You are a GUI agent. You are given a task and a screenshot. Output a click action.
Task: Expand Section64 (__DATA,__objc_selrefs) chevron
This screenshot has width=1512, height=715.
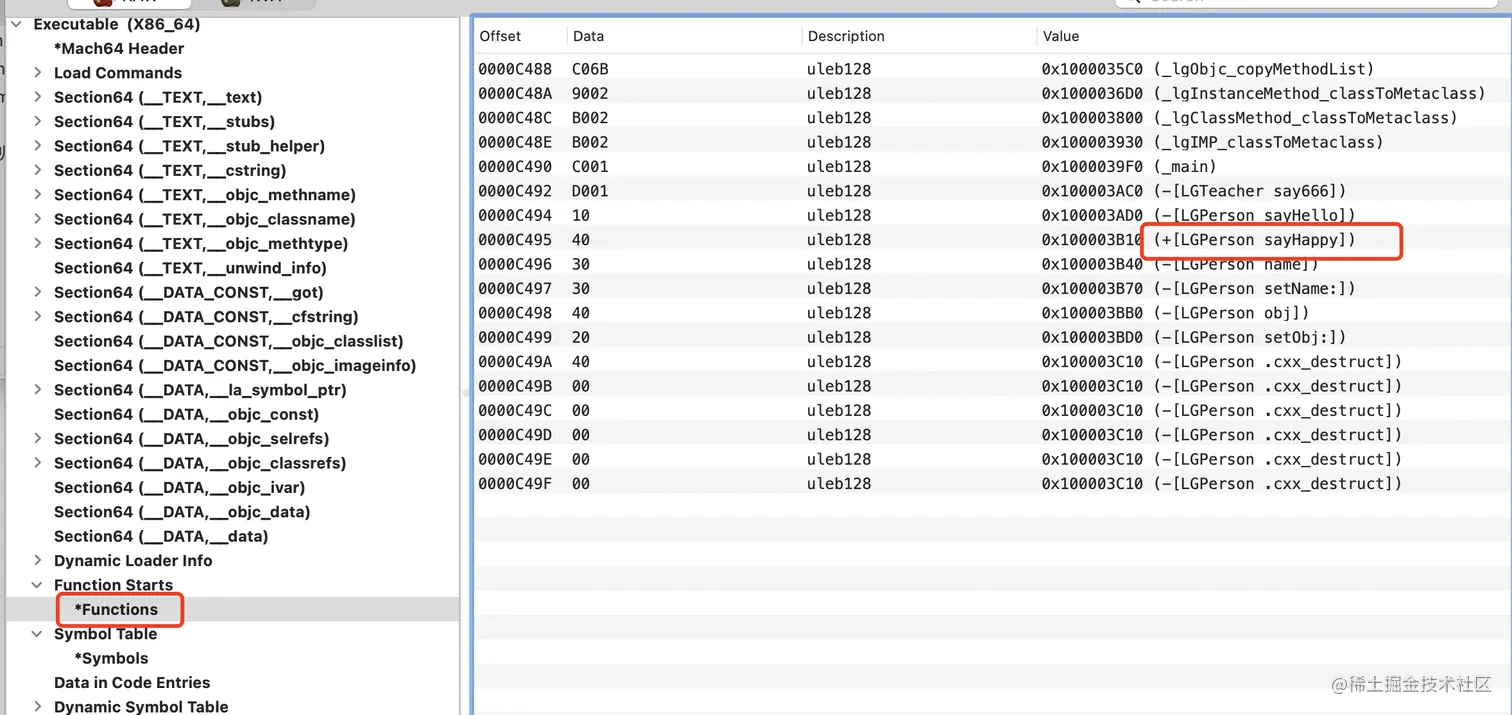click(37, 438)
